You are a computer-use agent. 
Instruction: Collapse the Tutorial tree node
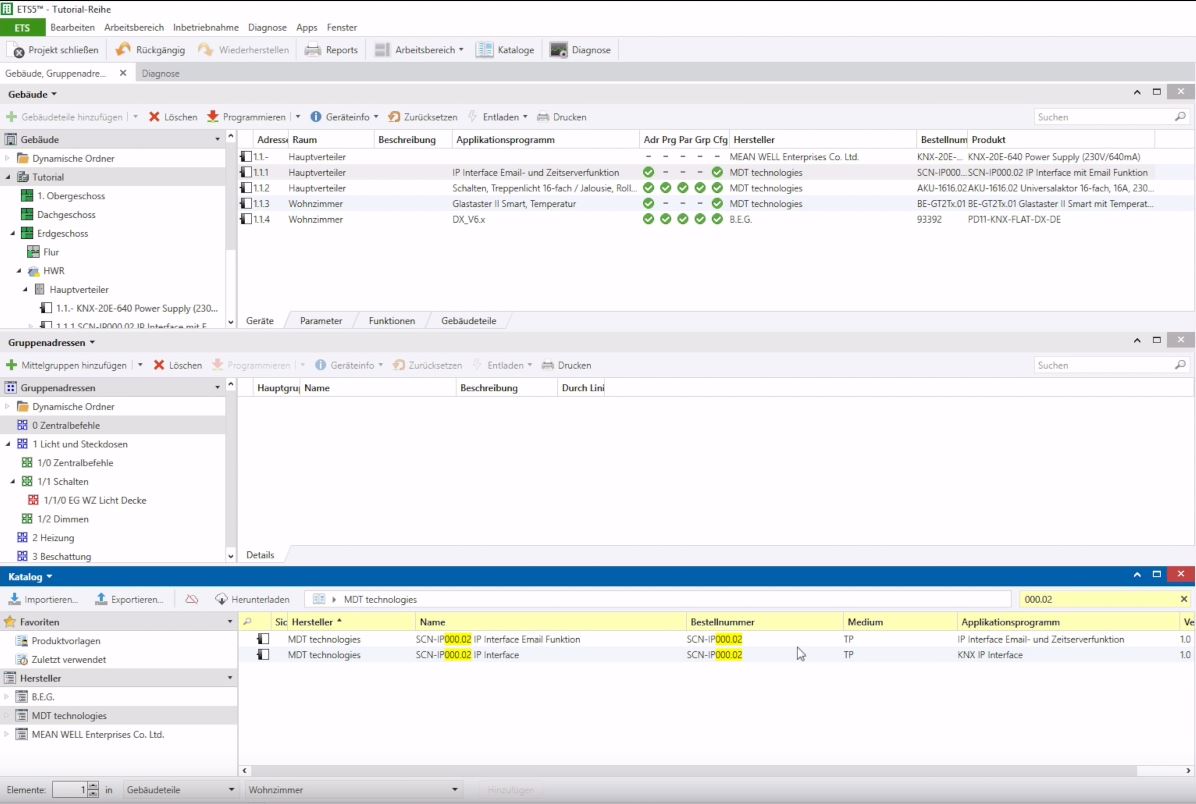point(8,177)
